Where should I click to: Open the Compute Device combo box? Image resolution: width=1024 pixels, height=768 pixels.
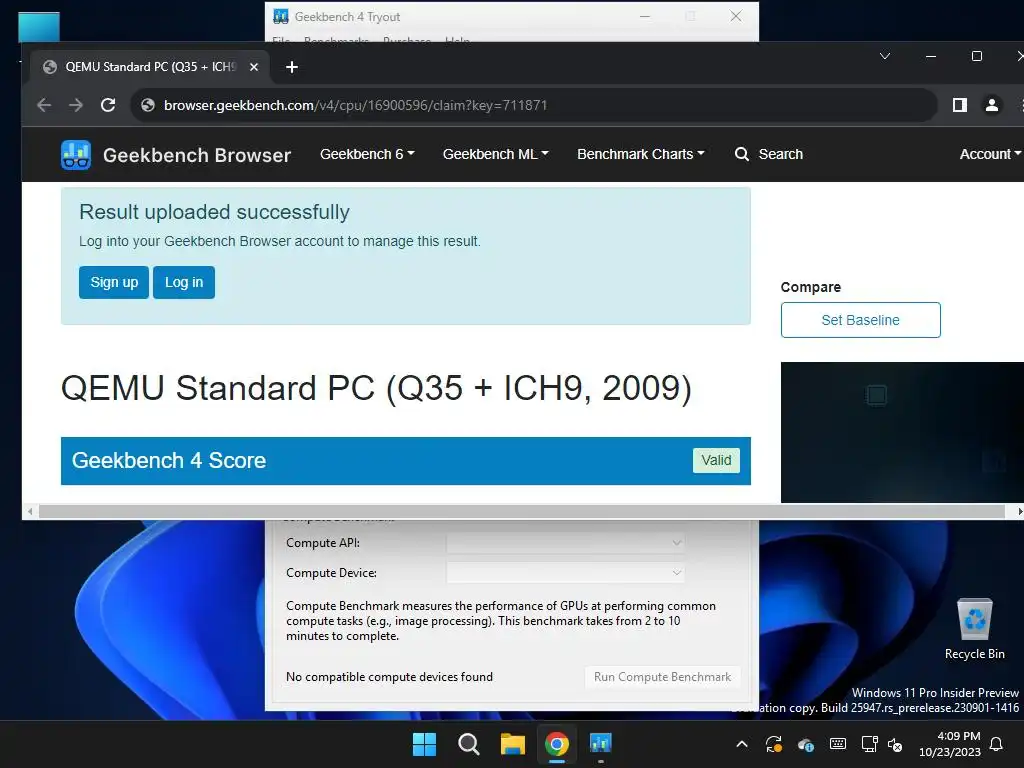(x=566, y=573)
